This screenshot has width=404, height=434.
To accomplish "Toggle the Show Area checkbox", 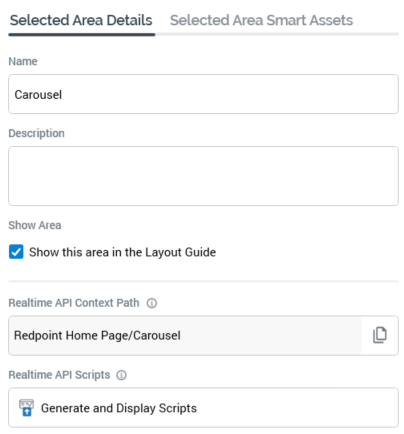I will click(16, 252).
